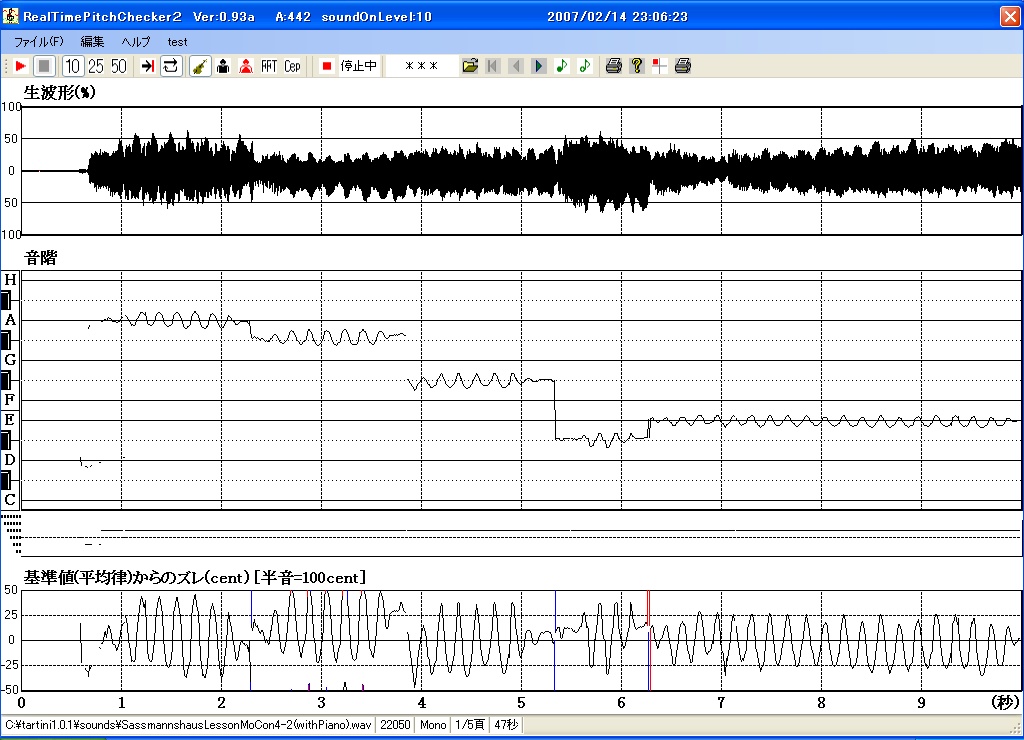Click the 1/5頁 page indicator

pos(470,725)
